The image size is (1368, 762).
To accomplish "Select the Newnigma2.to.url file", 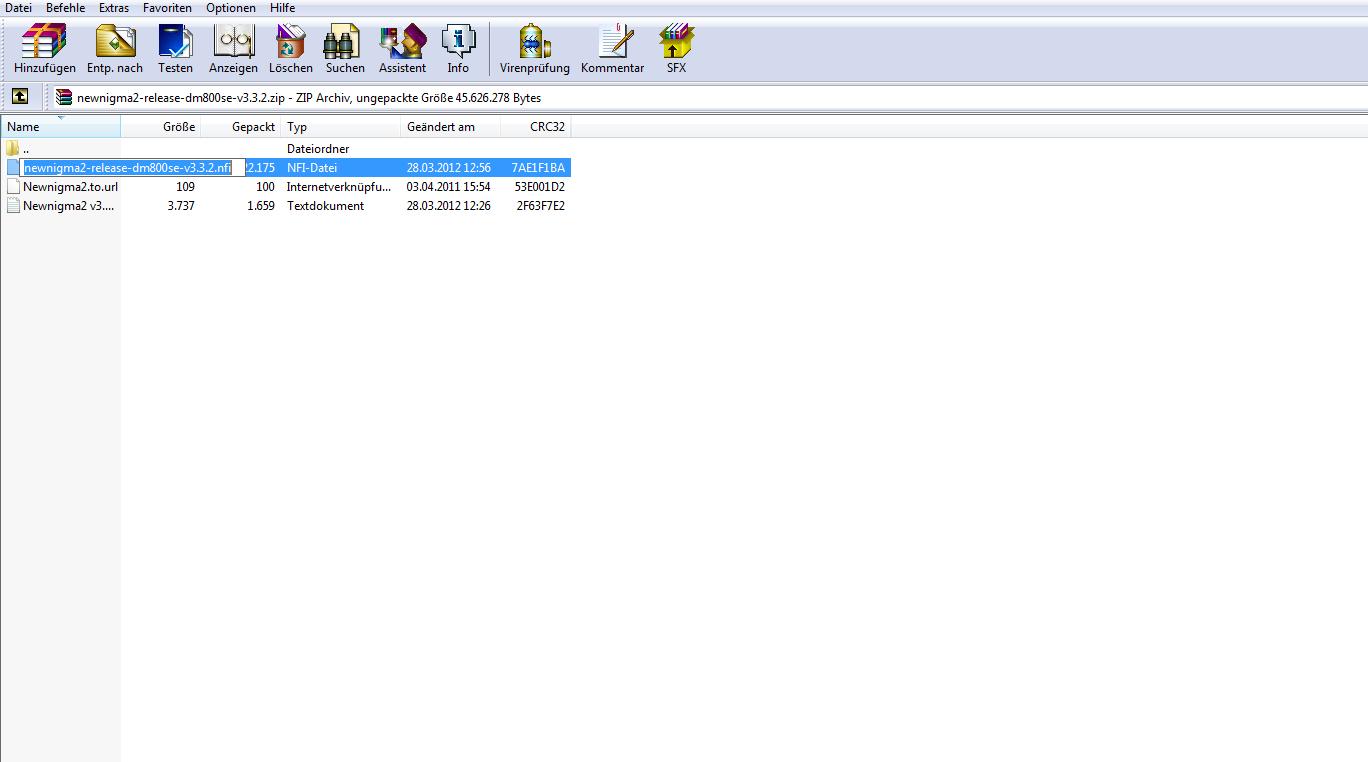I will pos(70,187).
